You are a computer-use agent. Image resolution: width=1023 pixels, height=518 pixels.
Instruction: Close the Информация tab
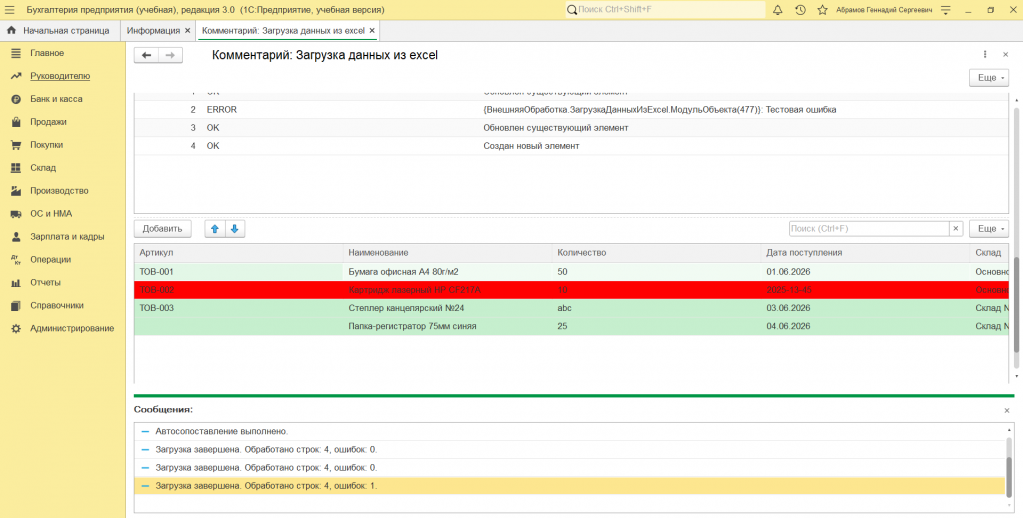coord(187,31)
